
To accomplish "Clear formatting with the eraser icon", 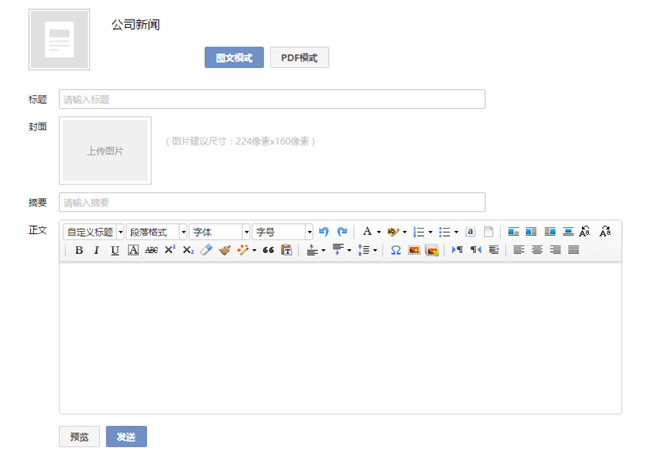I will click(206, 250).
